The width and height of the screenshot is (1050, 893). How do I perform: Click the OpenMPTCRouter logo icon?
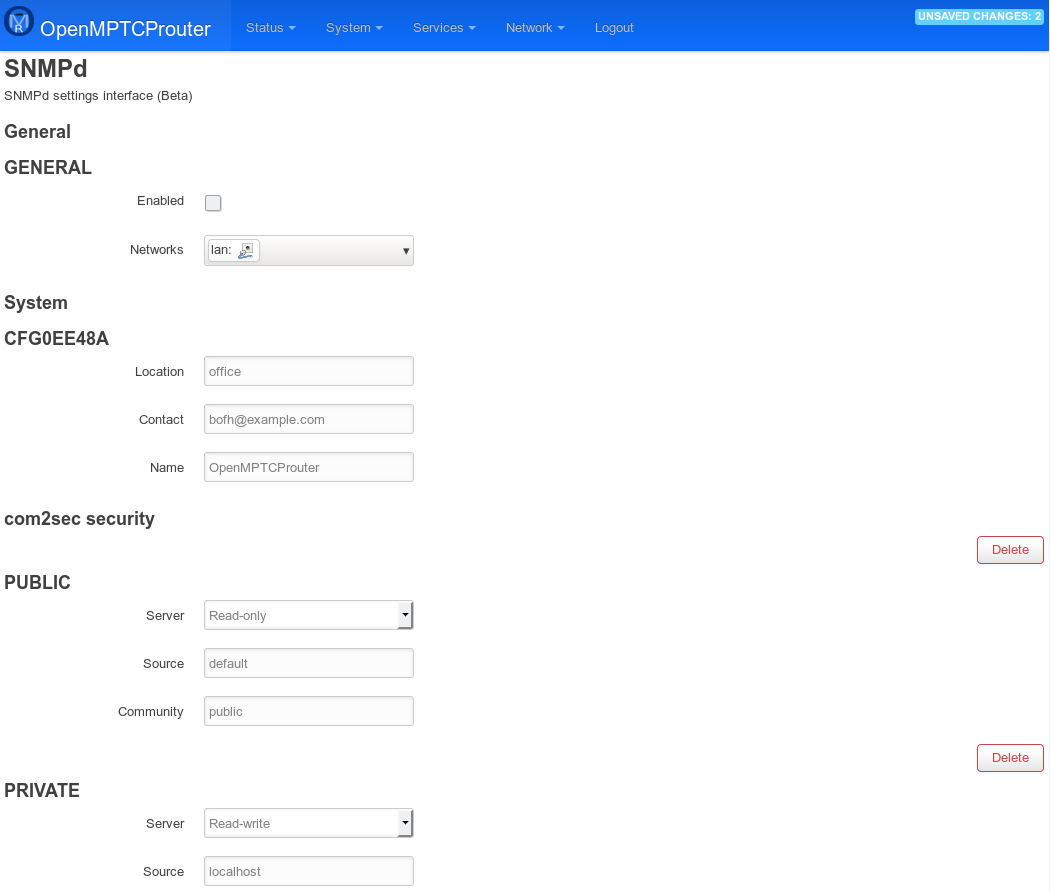pyautogui.click(x=19, y=21)
